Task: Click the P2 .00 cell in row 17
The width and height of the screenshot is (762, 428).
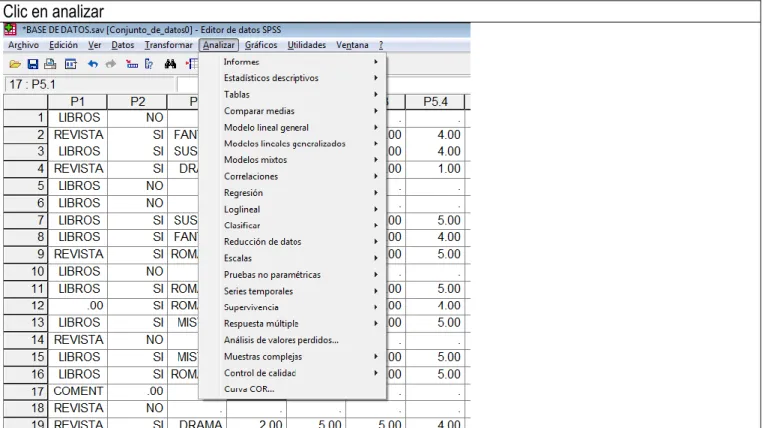Action: point(137,391)
